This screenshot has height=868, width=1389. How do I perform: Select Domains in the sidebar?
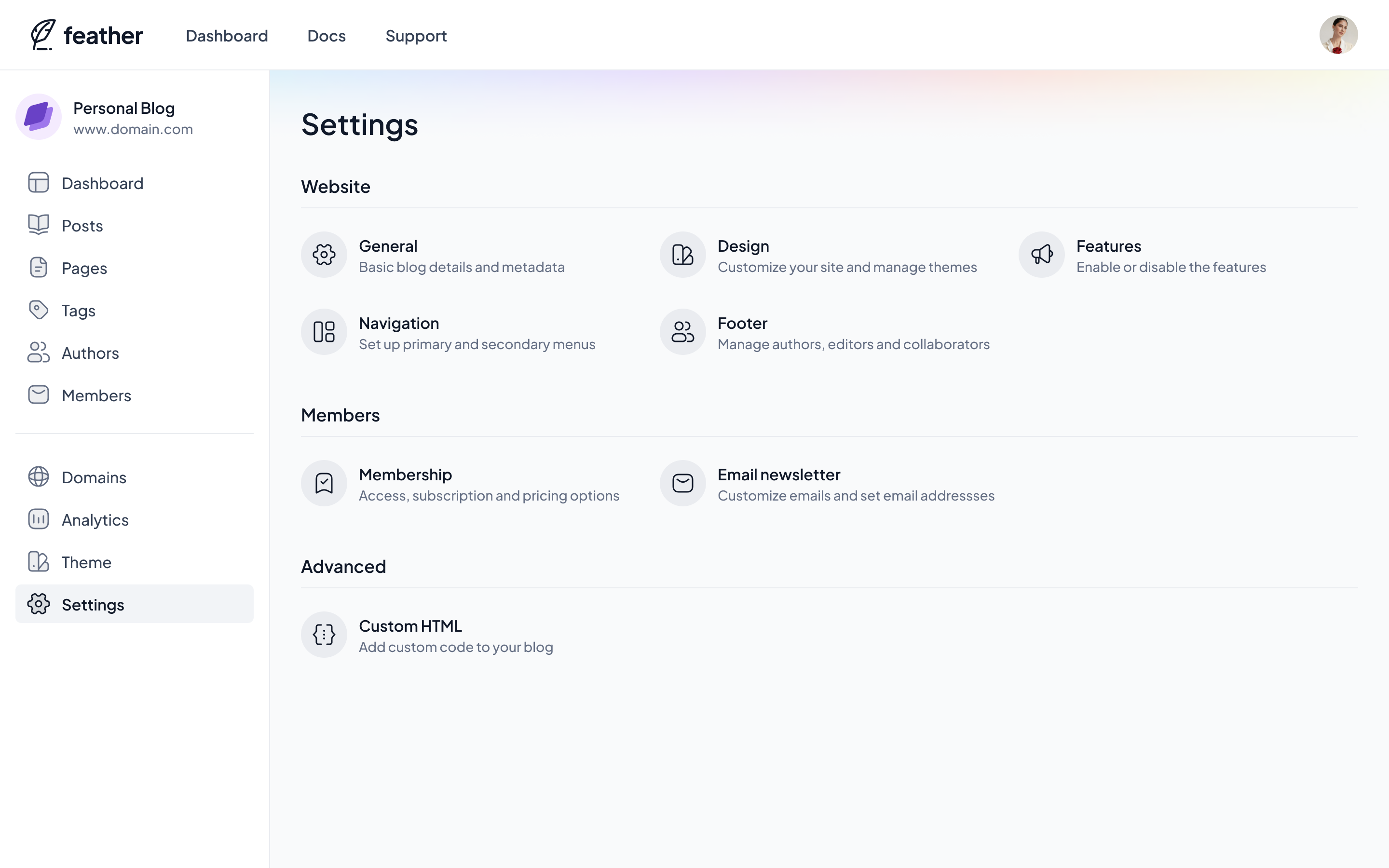[x=94, y=477]
